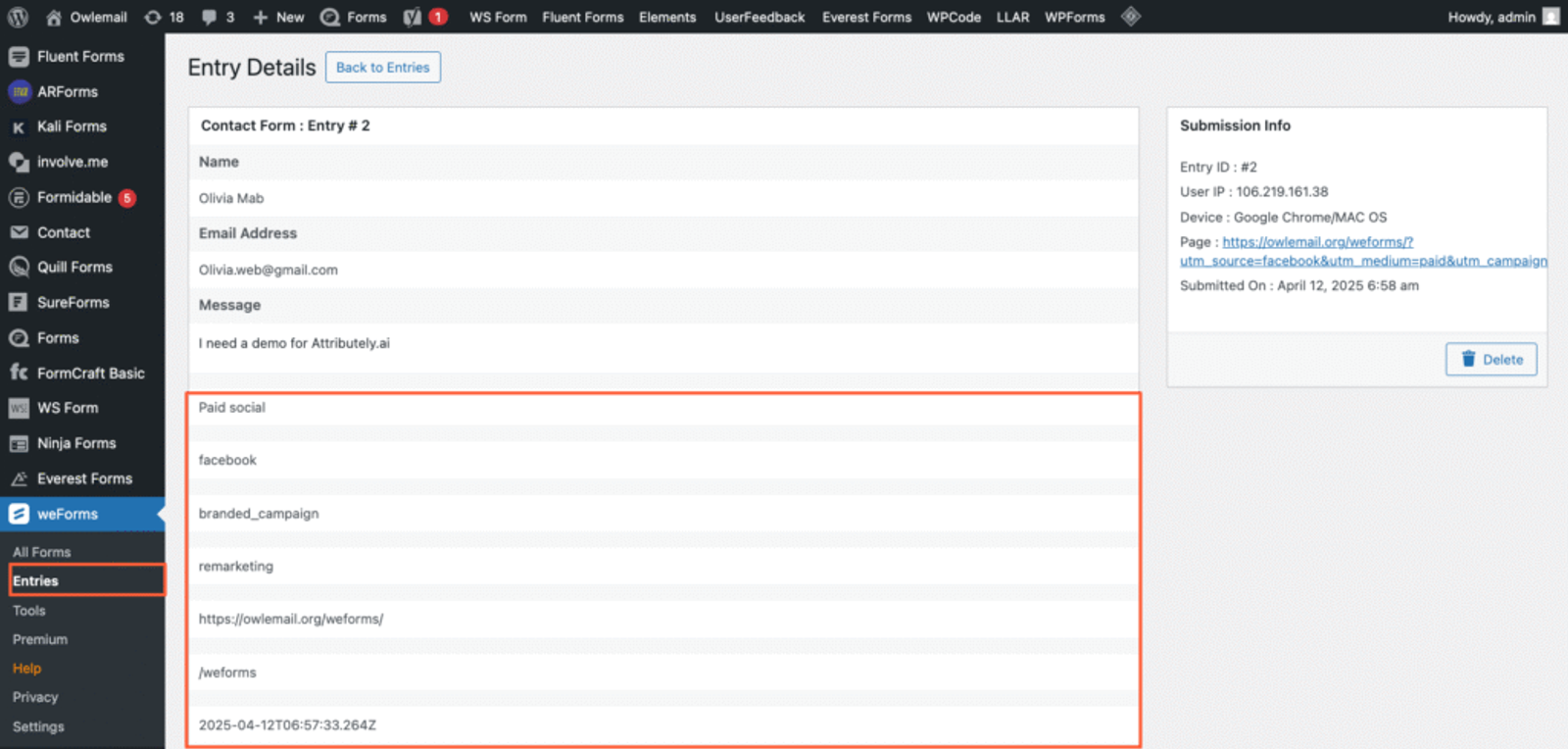The height and width of the screenshot is (749, 1568).
Task: Click the Formidable sidebar icon
Action: [19, 197]
